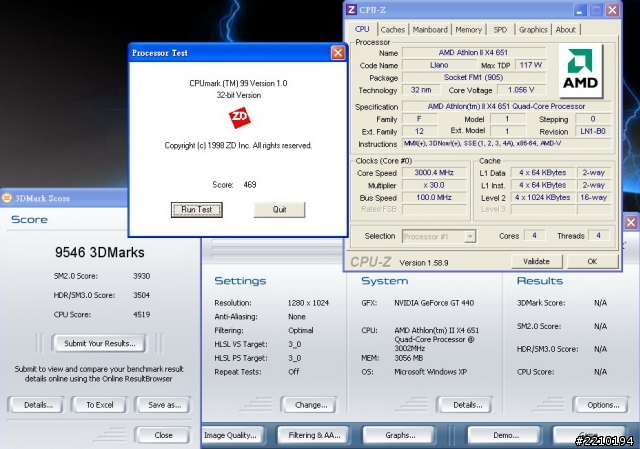640x449 pixels.
Task: Click the Cores count field in CPU-Z
Action: 534,236
